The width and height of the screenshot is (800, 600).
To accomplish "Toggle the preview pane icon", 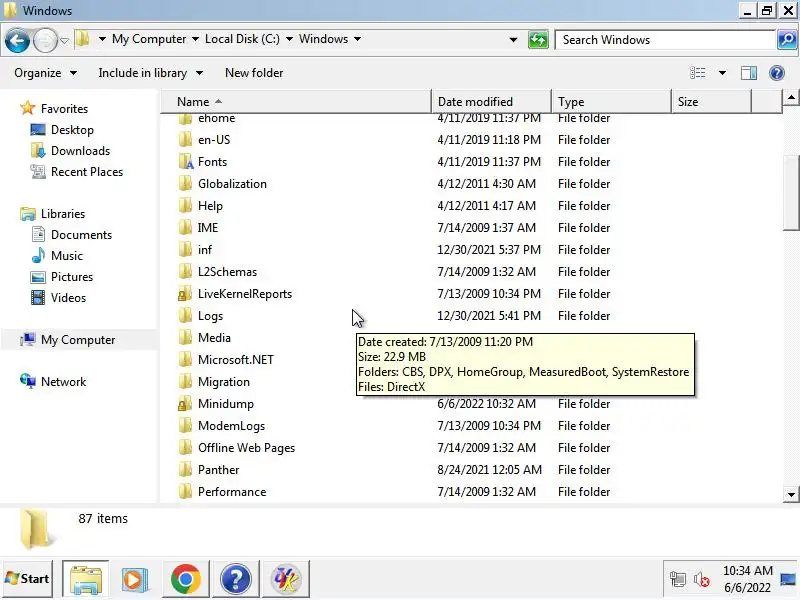I will coord(748,73).
